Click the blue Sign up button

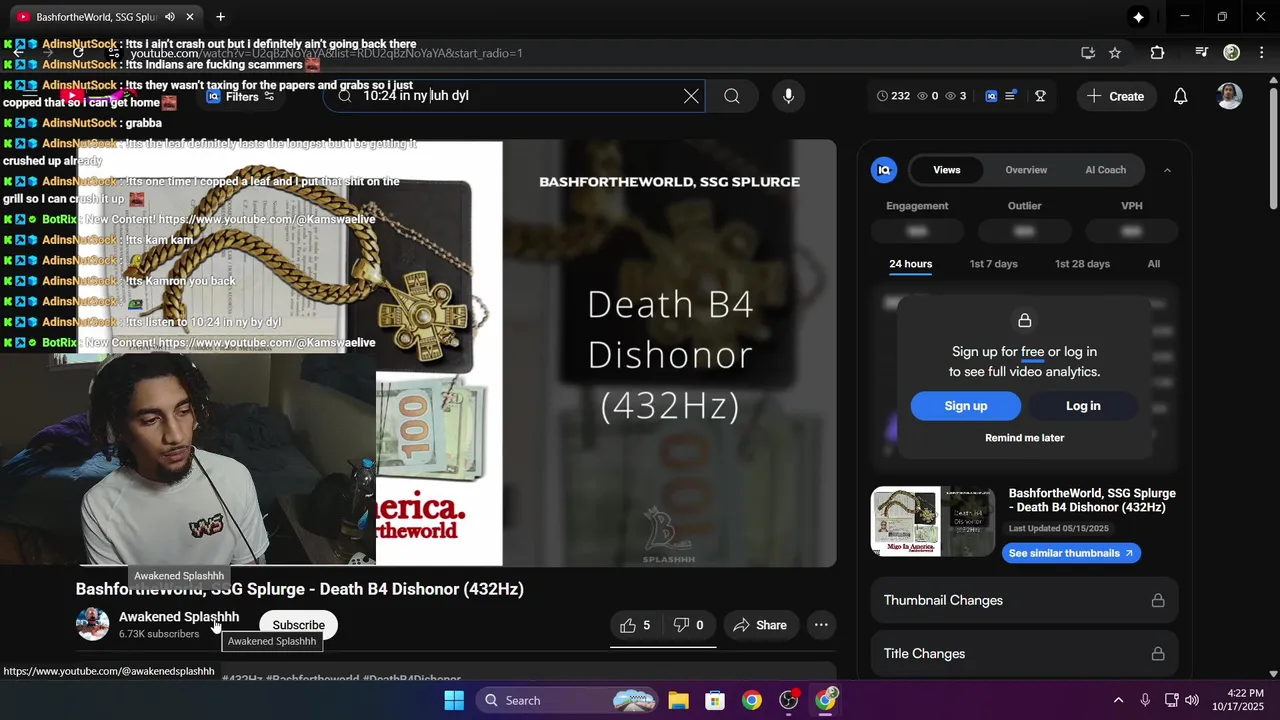coord(966,406)
